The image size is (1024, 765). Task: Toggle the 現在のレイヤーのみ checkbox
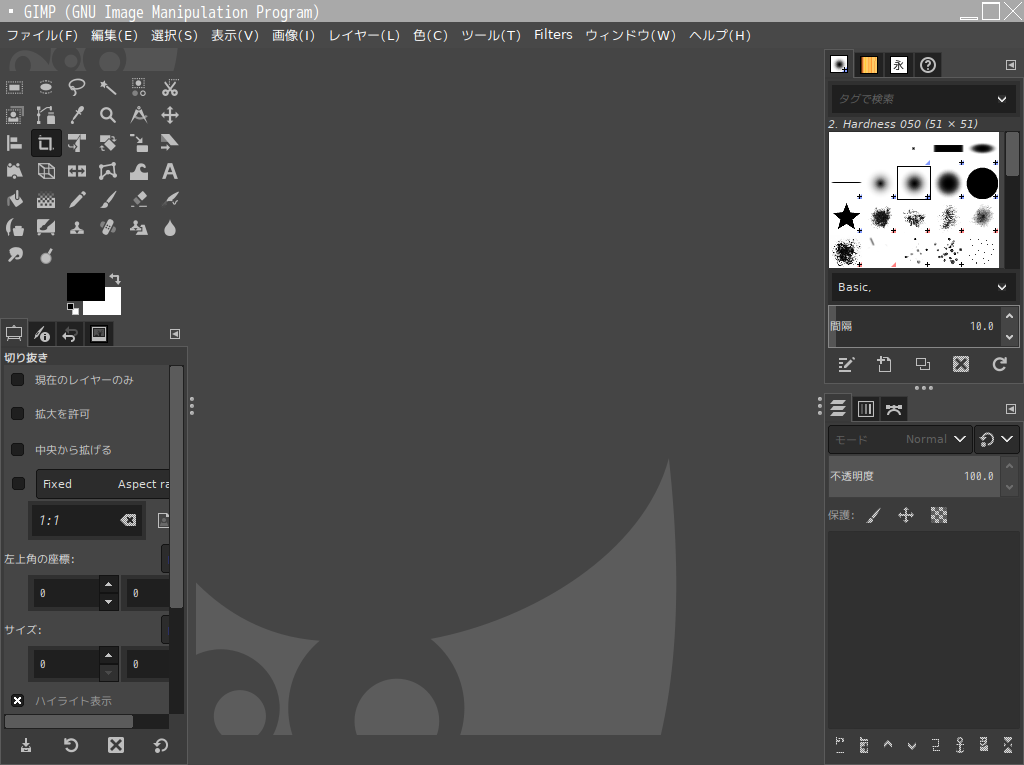(x=18, y=380)
